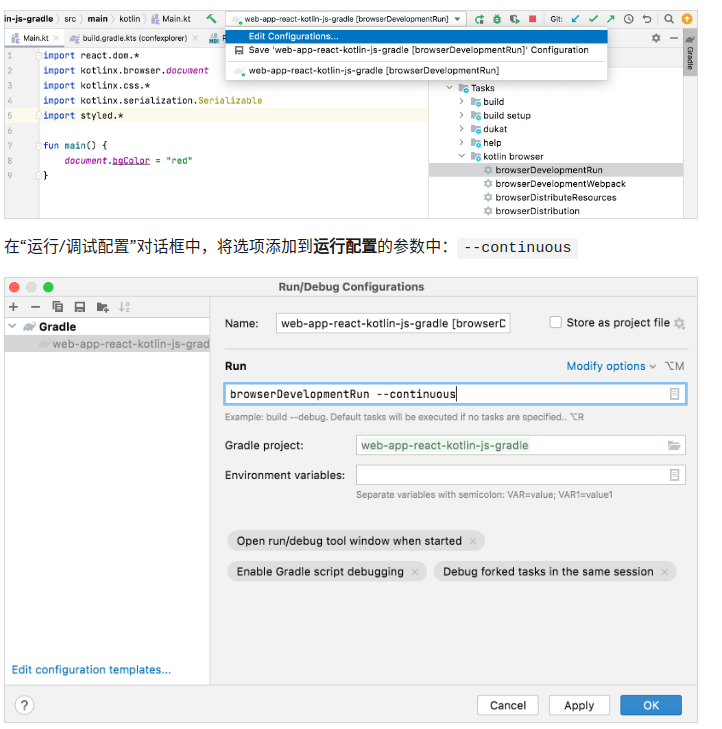
Task: Click the green build hammer icon
Action: click(x=212, y=19)
